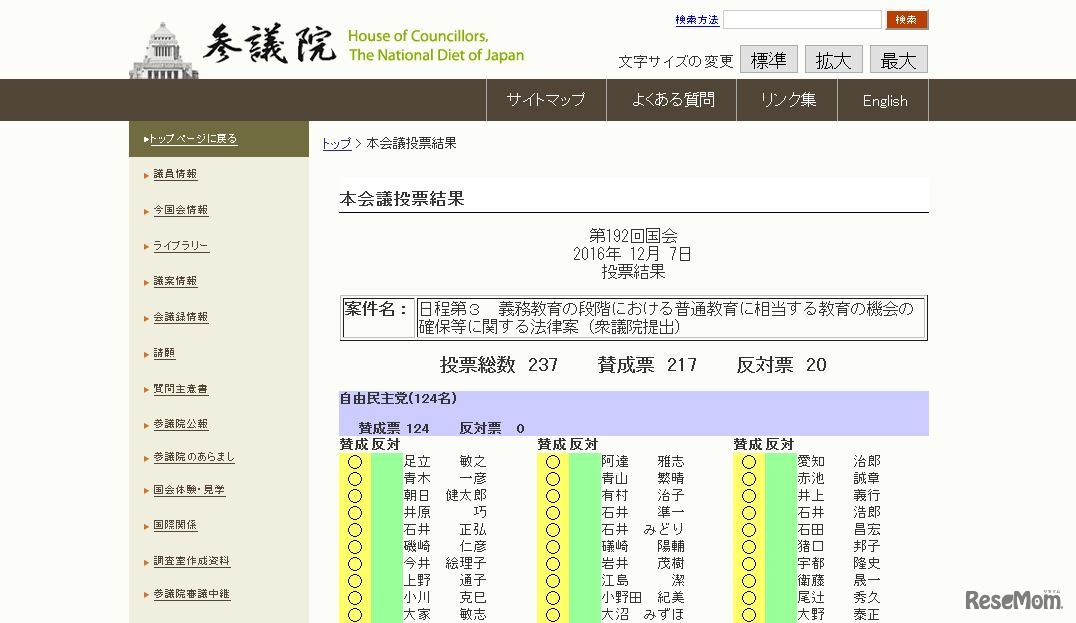Click inside the search input box

(800, 19)
